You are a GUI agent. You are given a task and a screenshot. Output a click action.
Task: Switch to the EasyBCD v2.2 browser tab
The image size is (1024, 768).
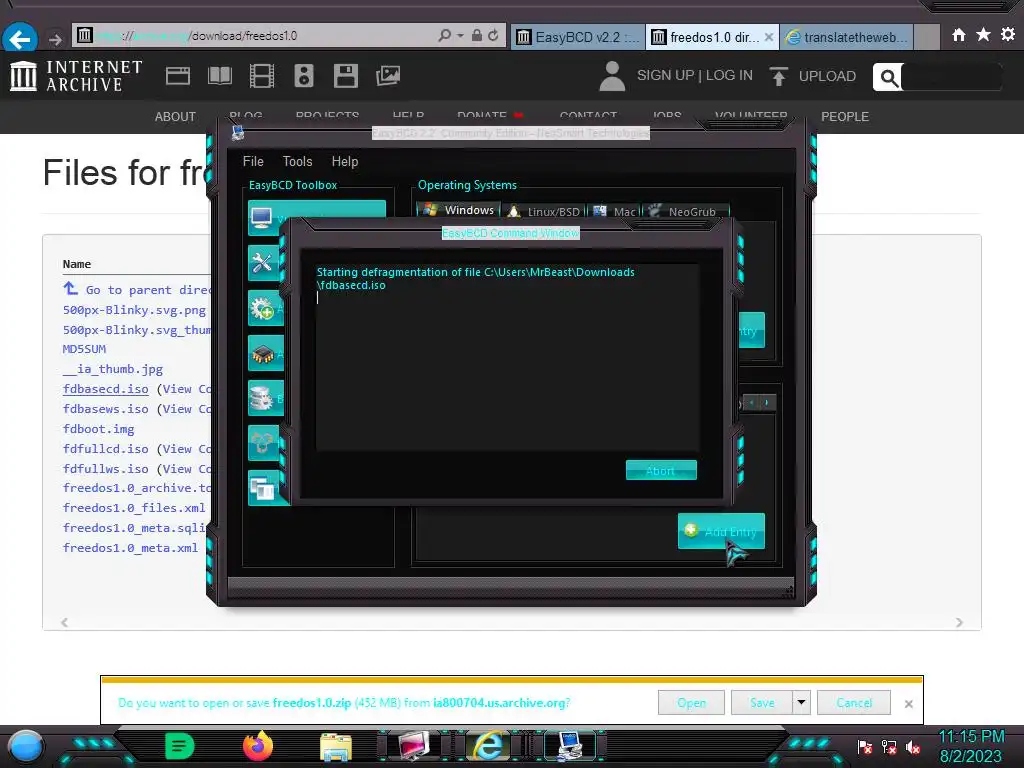(578, 37)
